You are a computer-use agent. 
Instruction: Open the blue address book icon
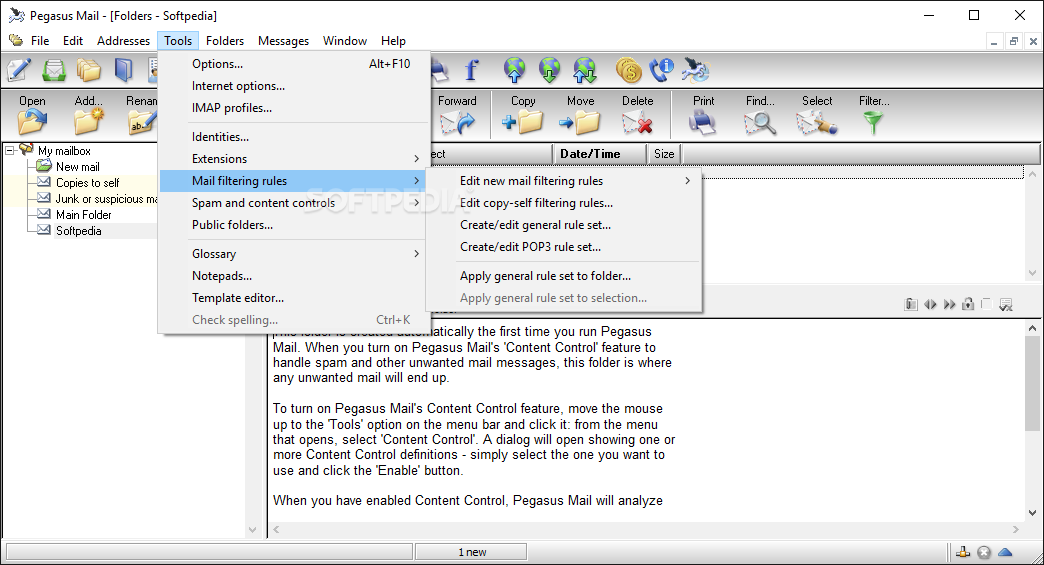[x=123, y=70]
